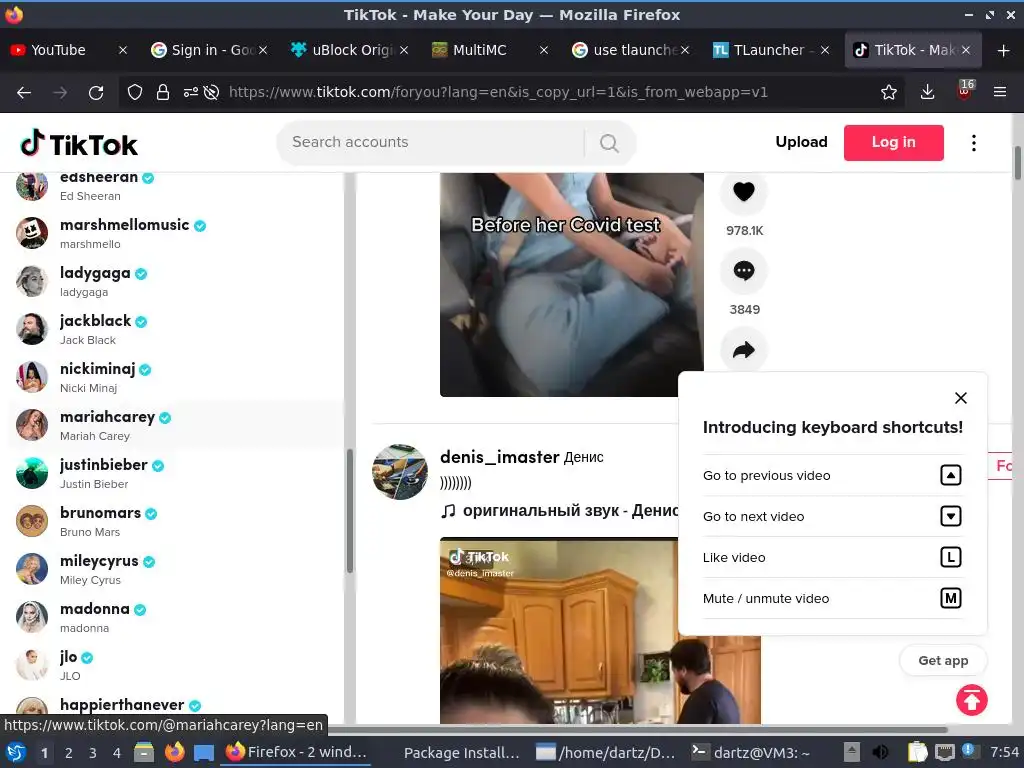
Task: Click the Firefox launcher icon in the taskbar
Action: click(x=174, y=752)
